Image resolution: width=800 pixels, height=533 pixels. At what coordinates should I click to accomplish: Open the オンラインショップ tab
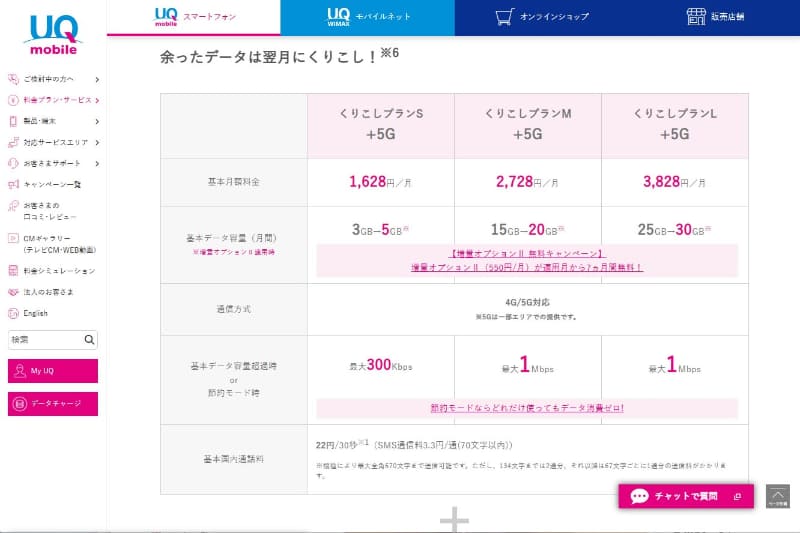tap(542, 17)
